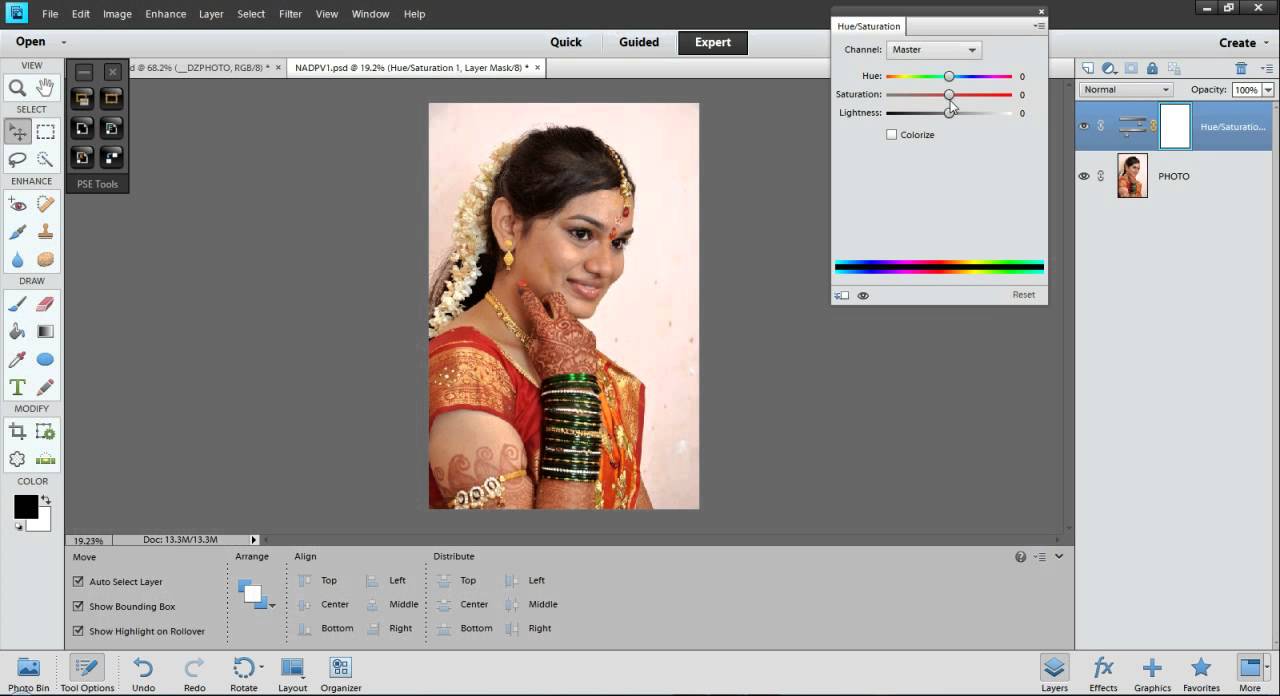
Task: Click the Lightness slider track
Action: [949, 113]
